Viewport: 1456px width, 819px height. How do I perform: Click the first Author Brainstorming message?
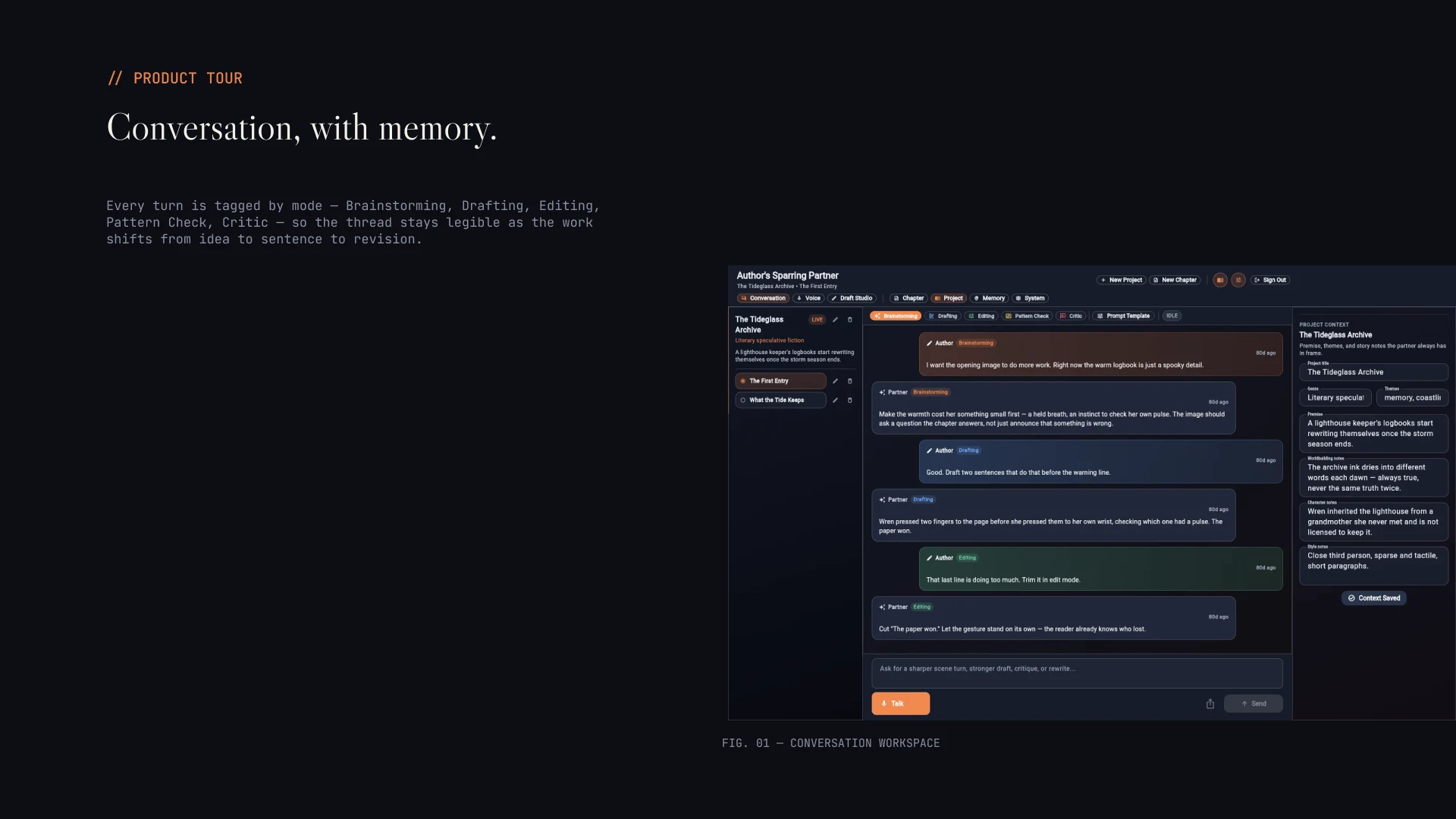tap(1100, 354)
